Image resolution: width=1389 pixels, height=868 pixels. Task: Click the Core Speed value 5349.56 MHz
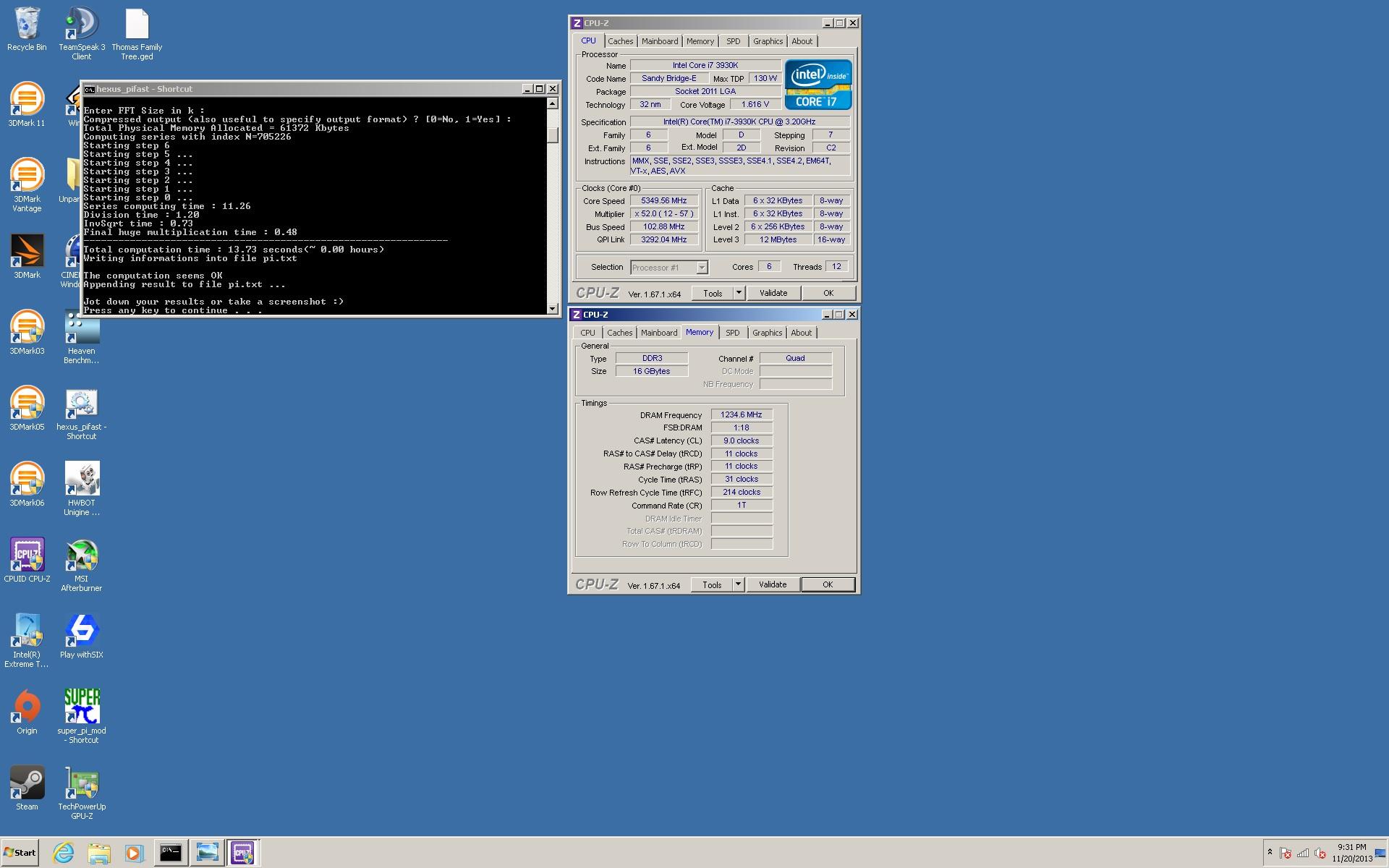[x=664, y=200]
